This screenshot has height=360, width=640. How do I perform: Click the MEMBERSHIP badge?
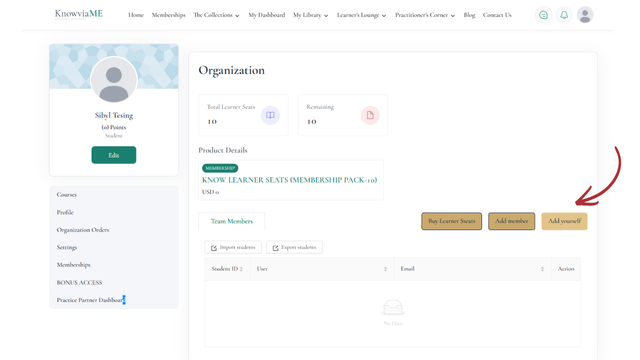click(220, 168)
